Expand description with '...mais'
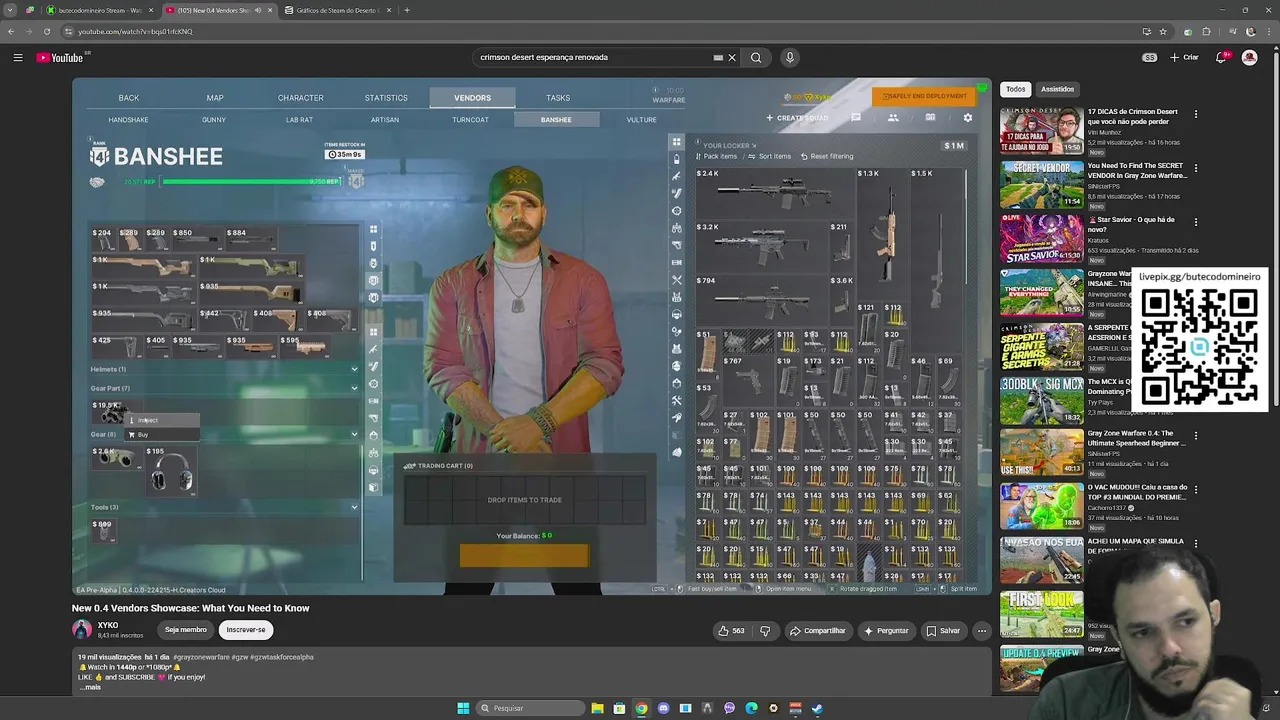The width and height of the screenshot is (1280, 720). (x=91, y=687)
